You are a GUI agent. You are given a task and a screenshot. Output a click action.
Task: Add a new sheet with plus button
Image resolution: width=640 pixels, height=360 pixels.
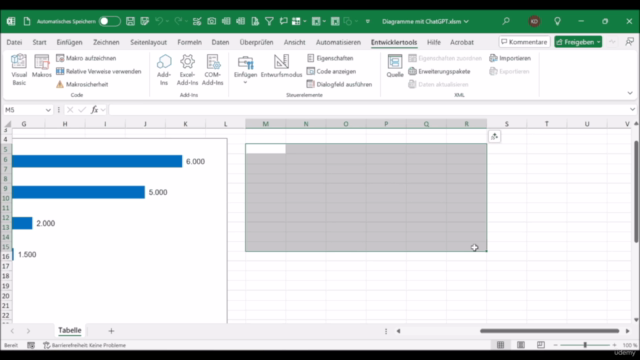click(111, 331)
